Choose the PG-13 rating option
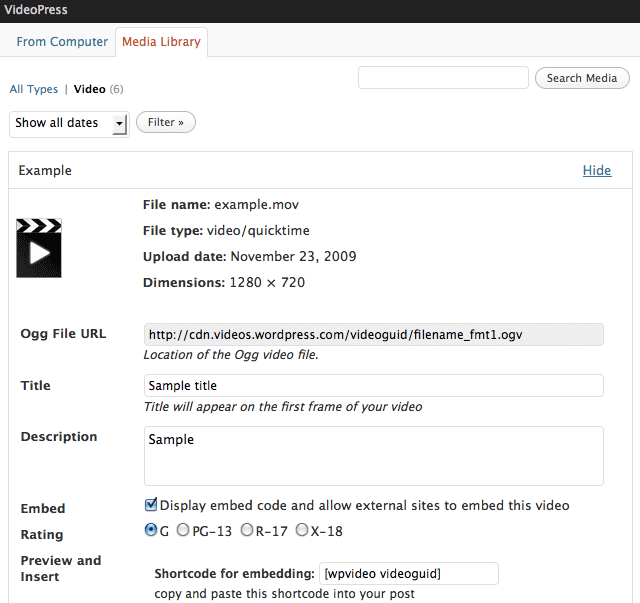The height and width of the screenshot is (603, 640). click(x=183, y=531)
